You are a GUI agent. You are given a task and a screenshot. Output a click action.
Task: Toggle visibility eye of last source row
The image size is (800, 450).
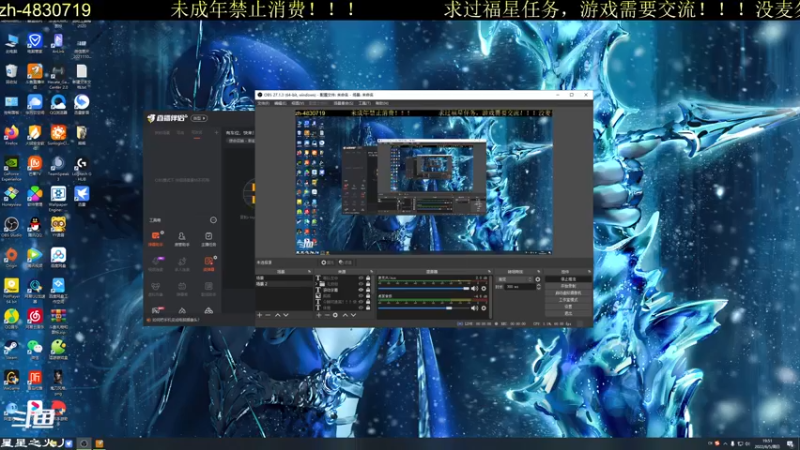pos(361,308)
